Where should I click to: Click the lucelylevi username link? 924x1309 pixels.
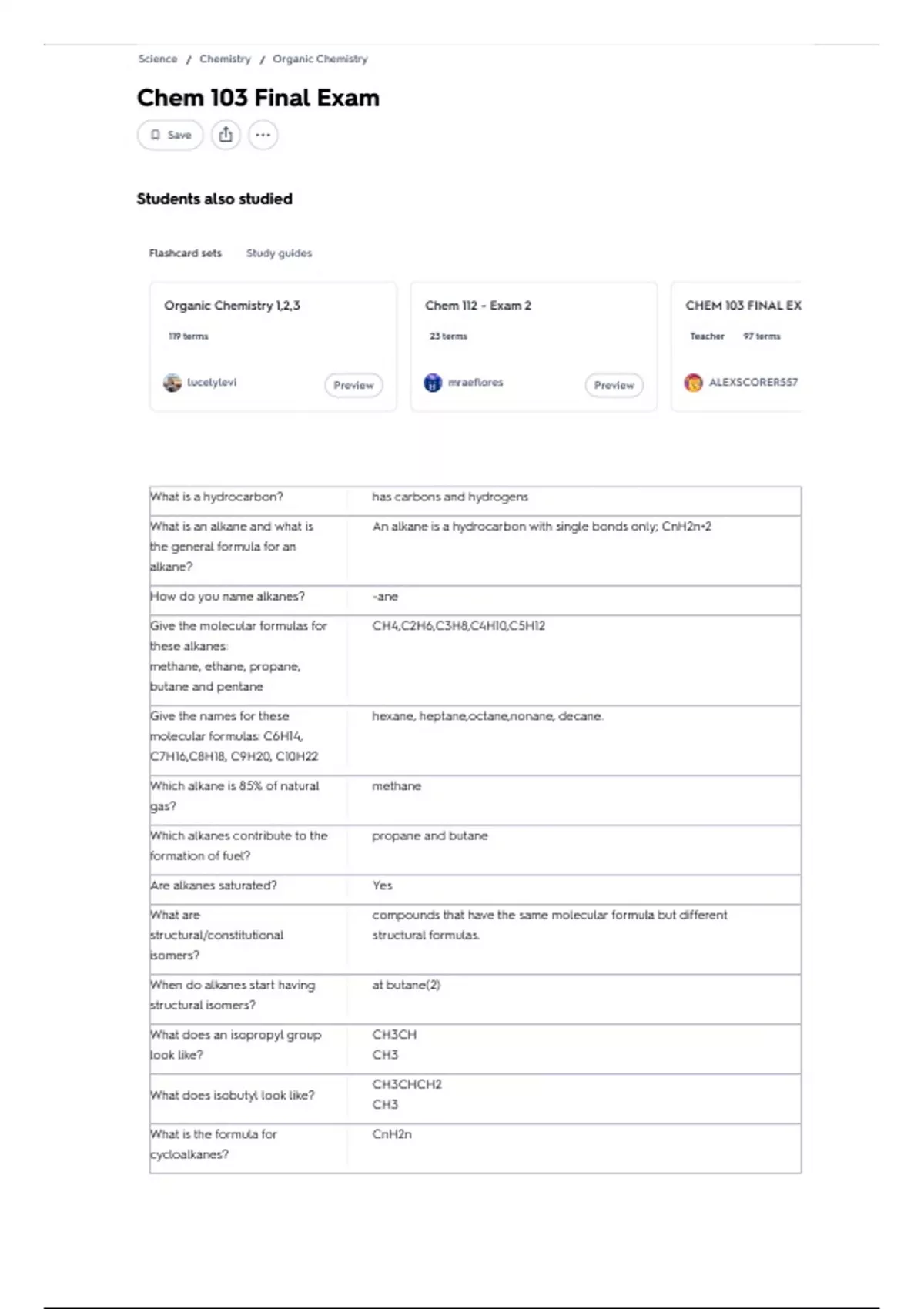coord(212,383)
